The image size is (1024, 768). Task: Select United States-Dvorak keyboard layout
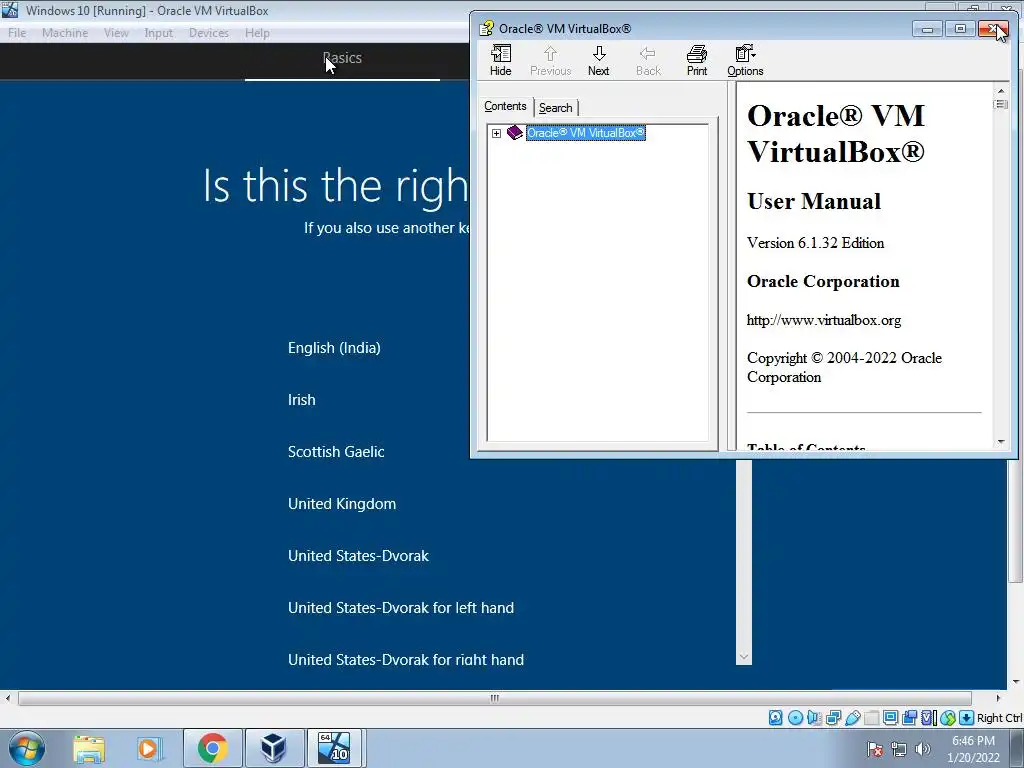coord(359,556)
